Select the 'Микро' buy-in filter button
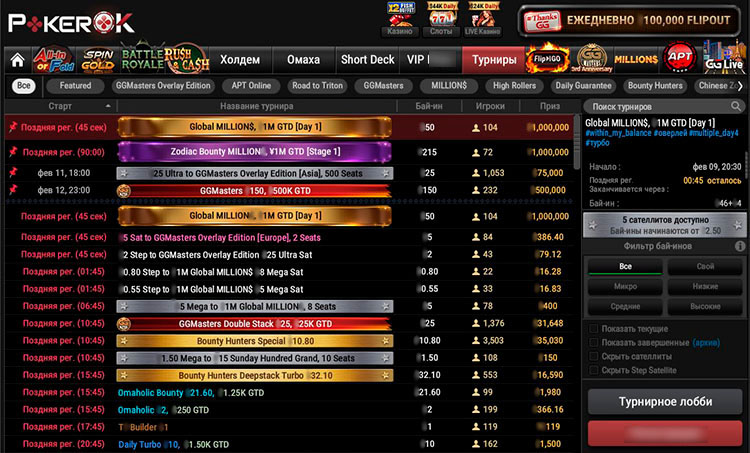Viewport: 750px width, 453px height. click(x=623, y=286)
